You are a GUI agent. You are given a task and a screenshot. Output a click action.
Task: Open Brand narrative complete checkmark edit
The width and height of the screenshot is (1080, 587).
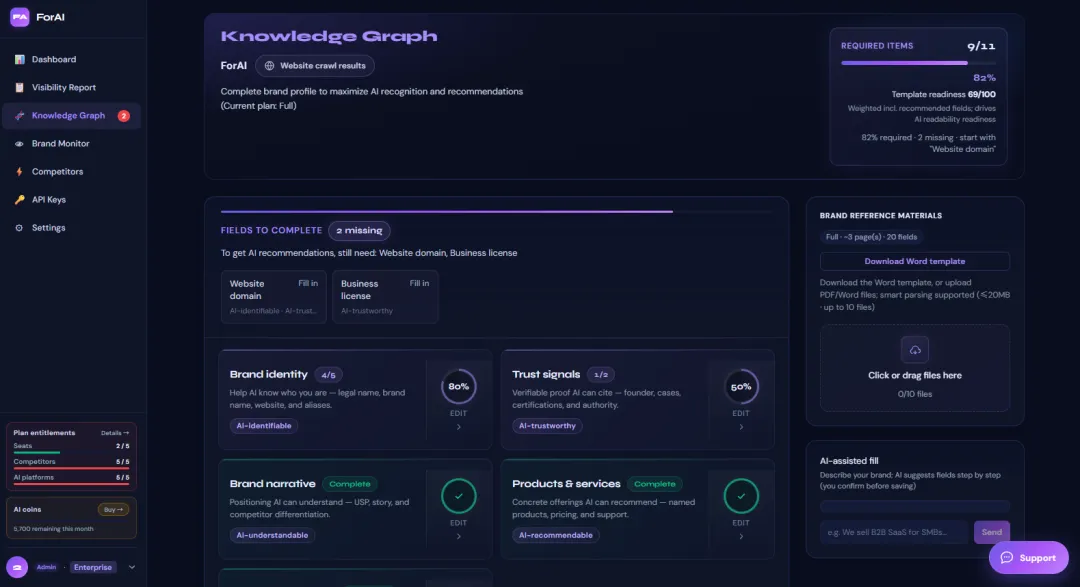[459, 496]
